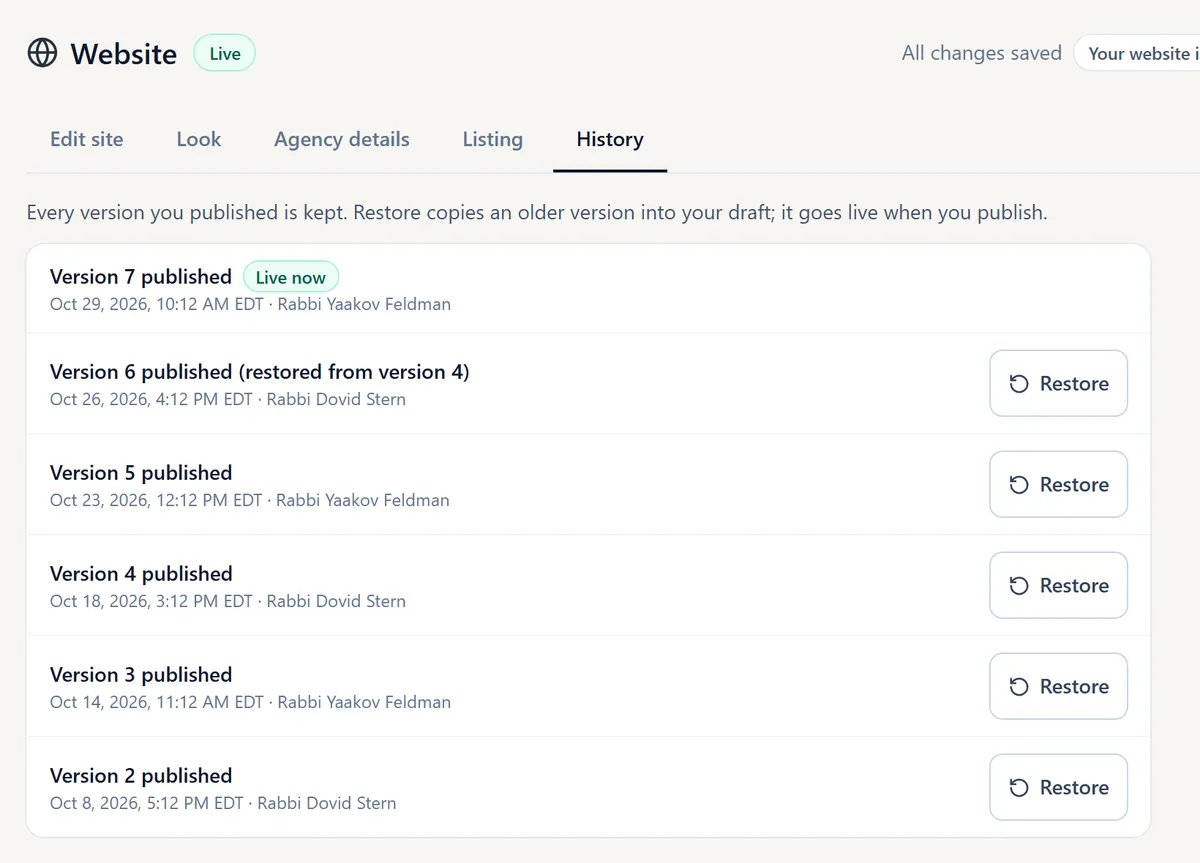This screenshot has width=1200, height=863.
Task: Click the restore arrow icon for Version 3
Action: [x=1019, y=687]
